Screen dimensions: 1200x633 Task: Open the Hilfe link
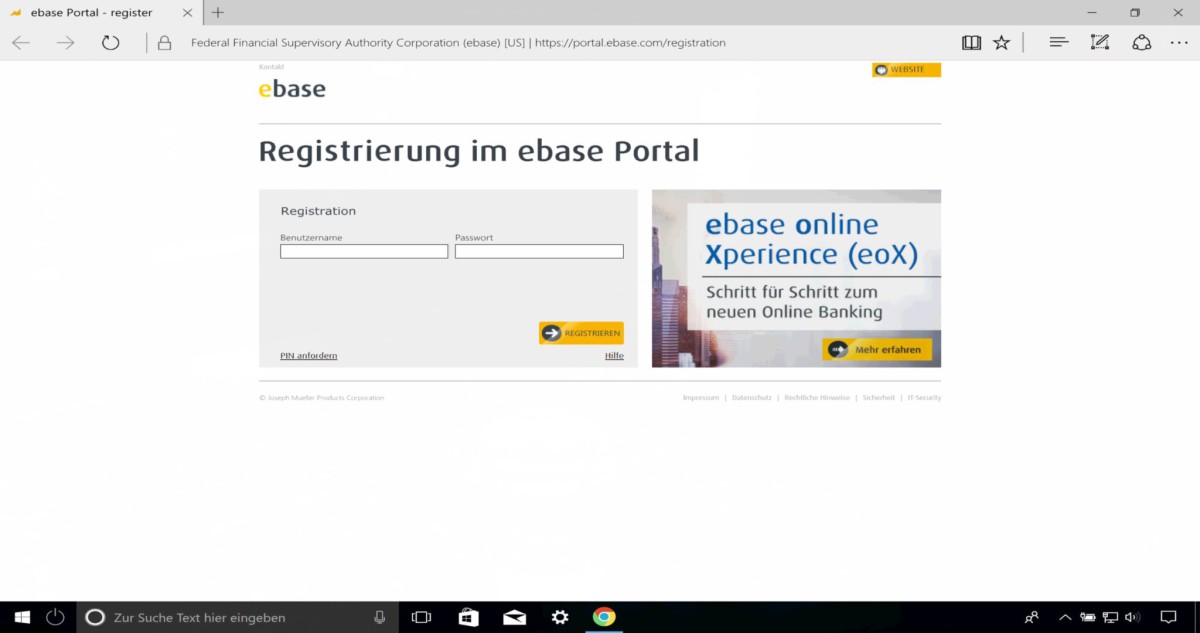[614, 356]
